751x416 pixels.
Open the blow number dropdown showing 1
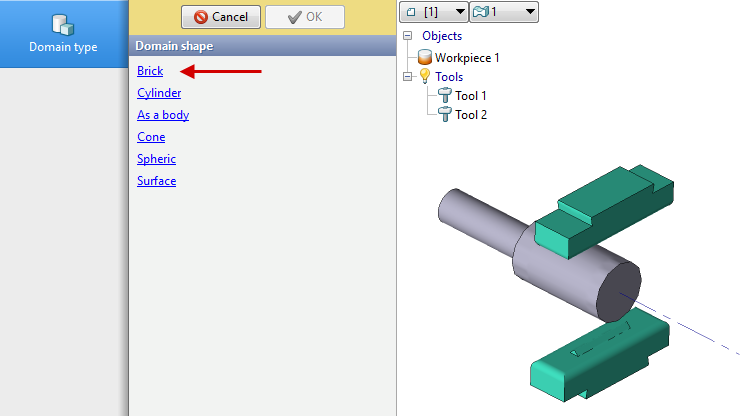pyautogui.click(x=504, y=12)
